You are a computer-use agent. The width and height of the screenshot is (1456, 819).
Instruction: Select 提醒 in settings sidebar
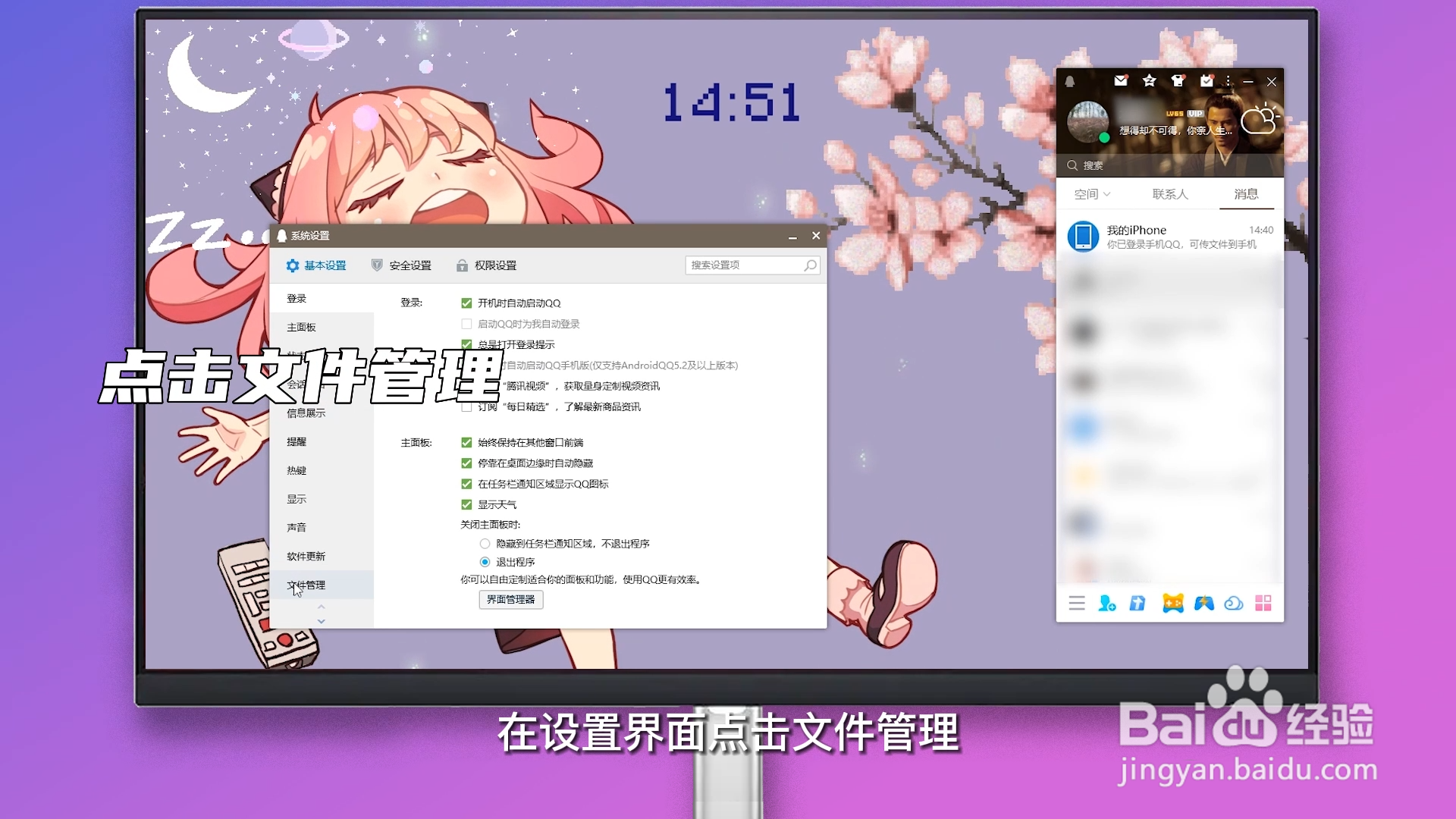(x=322, y=442)
